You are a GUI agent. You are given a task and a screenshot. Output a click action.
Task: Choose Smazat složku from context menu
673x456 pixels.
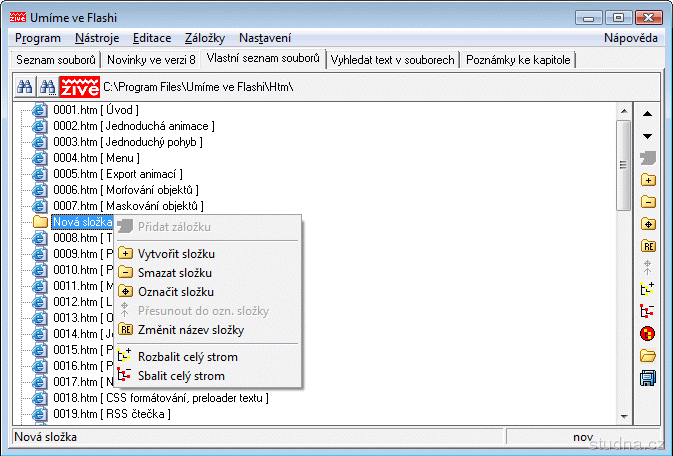tap(208, 273)
